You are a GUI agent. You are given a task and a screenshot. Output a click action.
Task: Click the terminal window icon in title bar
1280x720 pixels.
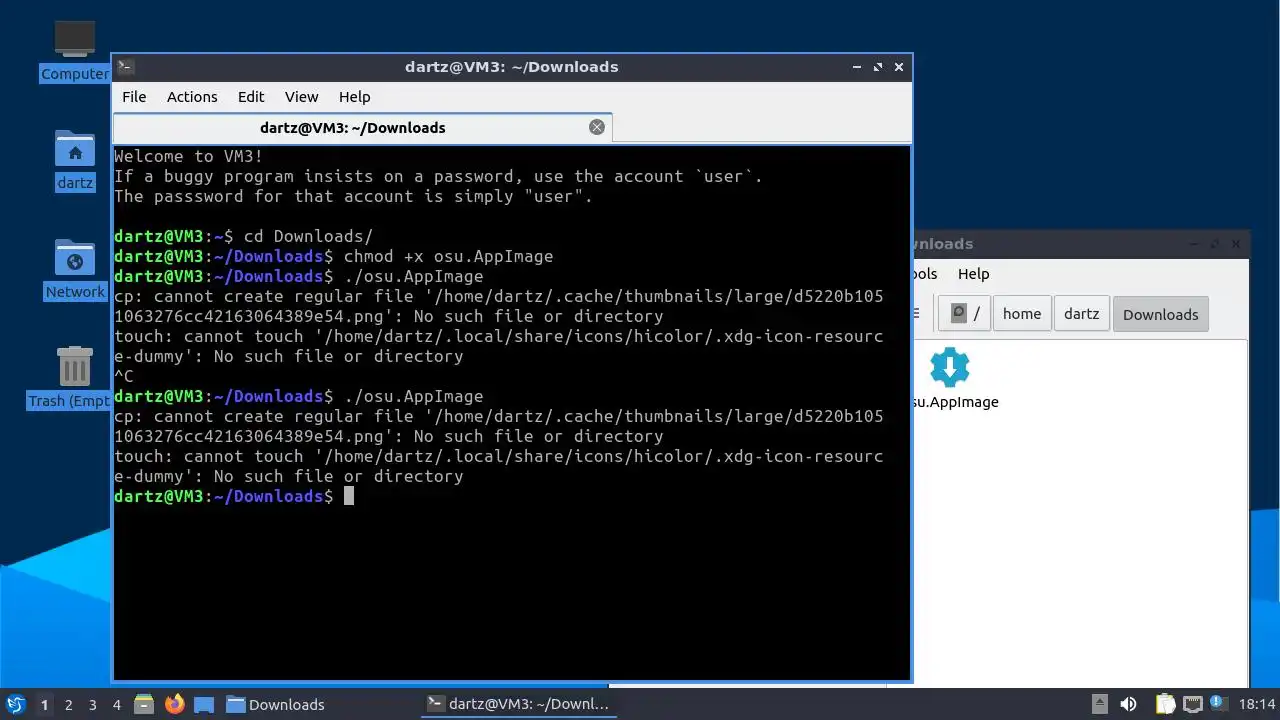[125, 67]
